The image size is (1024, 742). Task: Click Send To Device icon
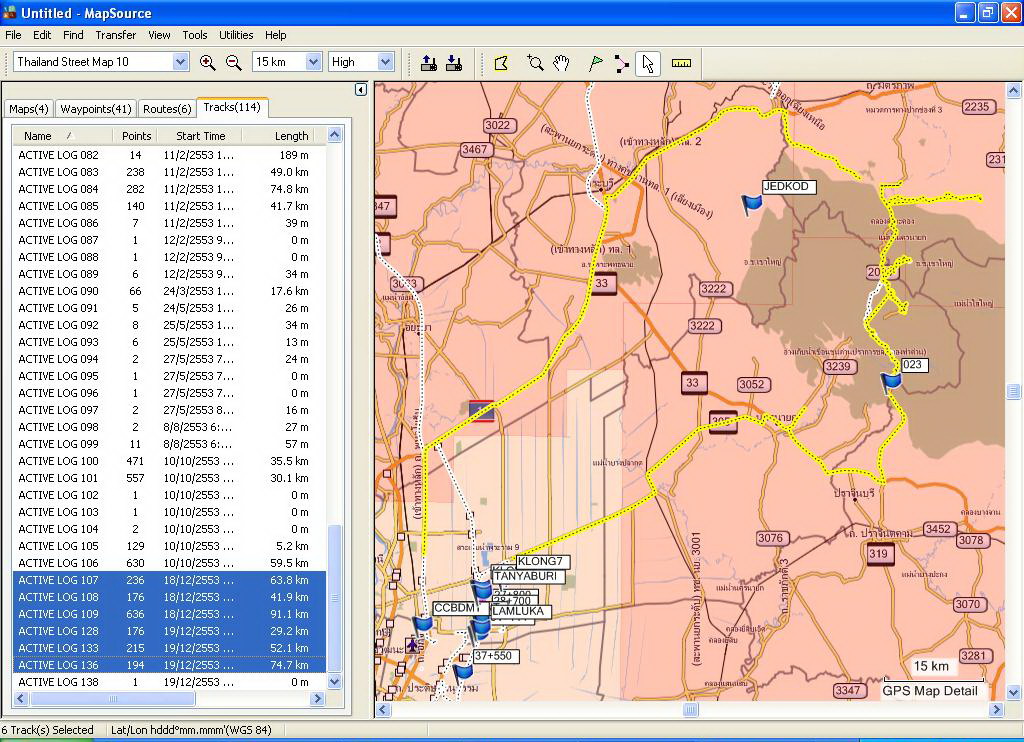point(428,63)
